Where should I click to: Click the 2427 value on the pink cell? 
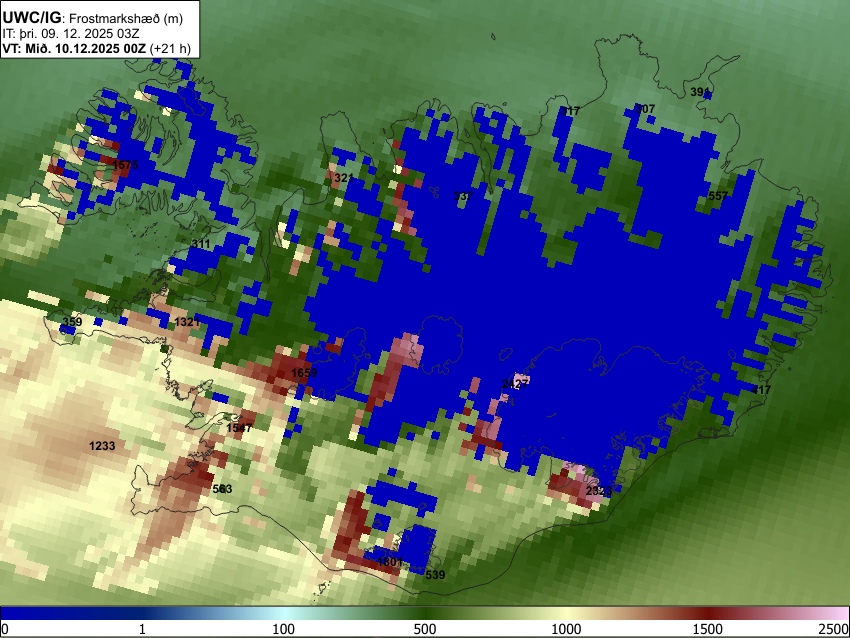coord(515,384)
